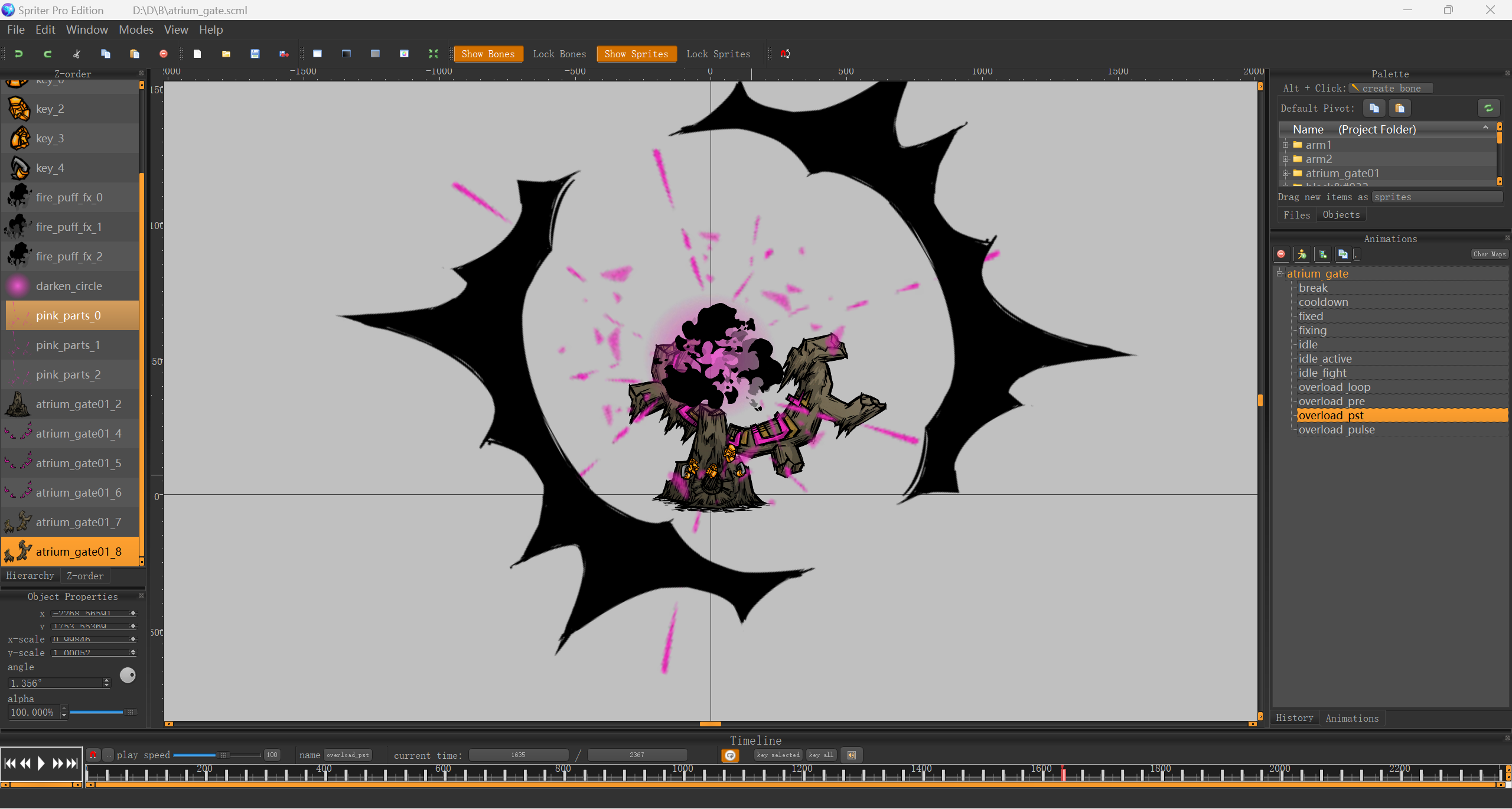1512x809 pixels.
Task: Click the Char Maps button
Action: 1489,254
